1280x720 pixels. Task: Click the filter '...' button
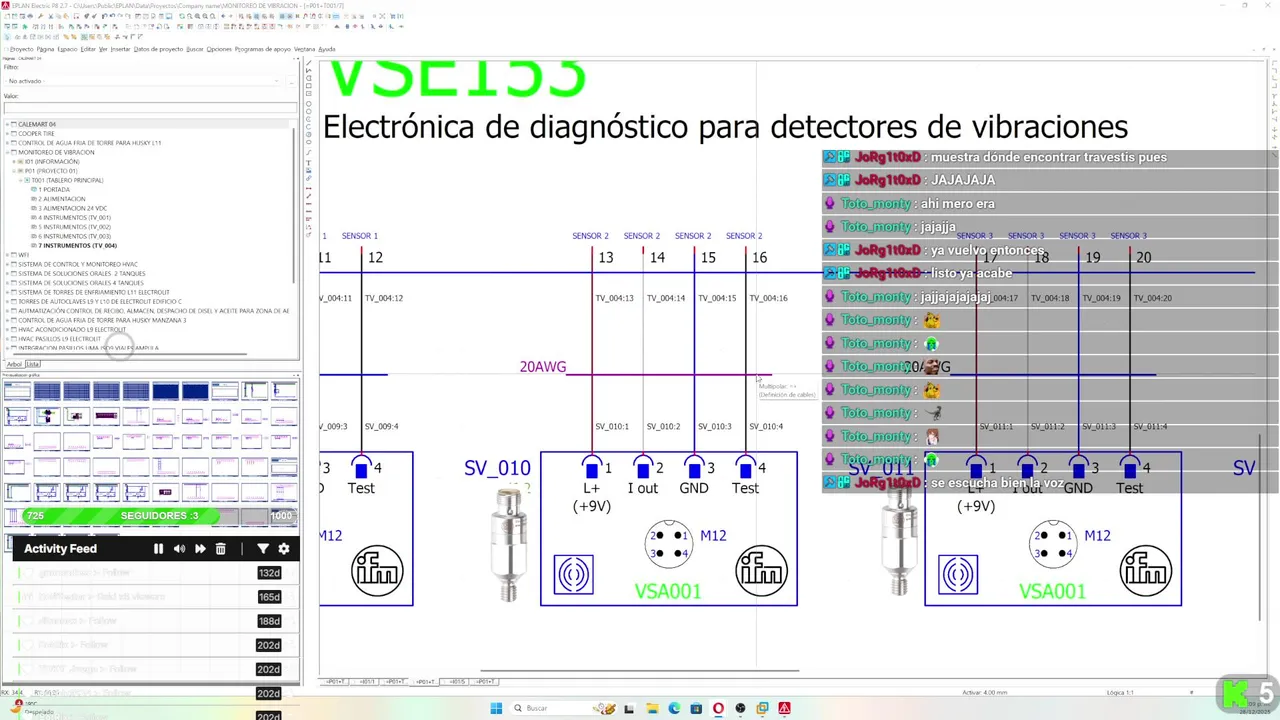coord(292,81)
